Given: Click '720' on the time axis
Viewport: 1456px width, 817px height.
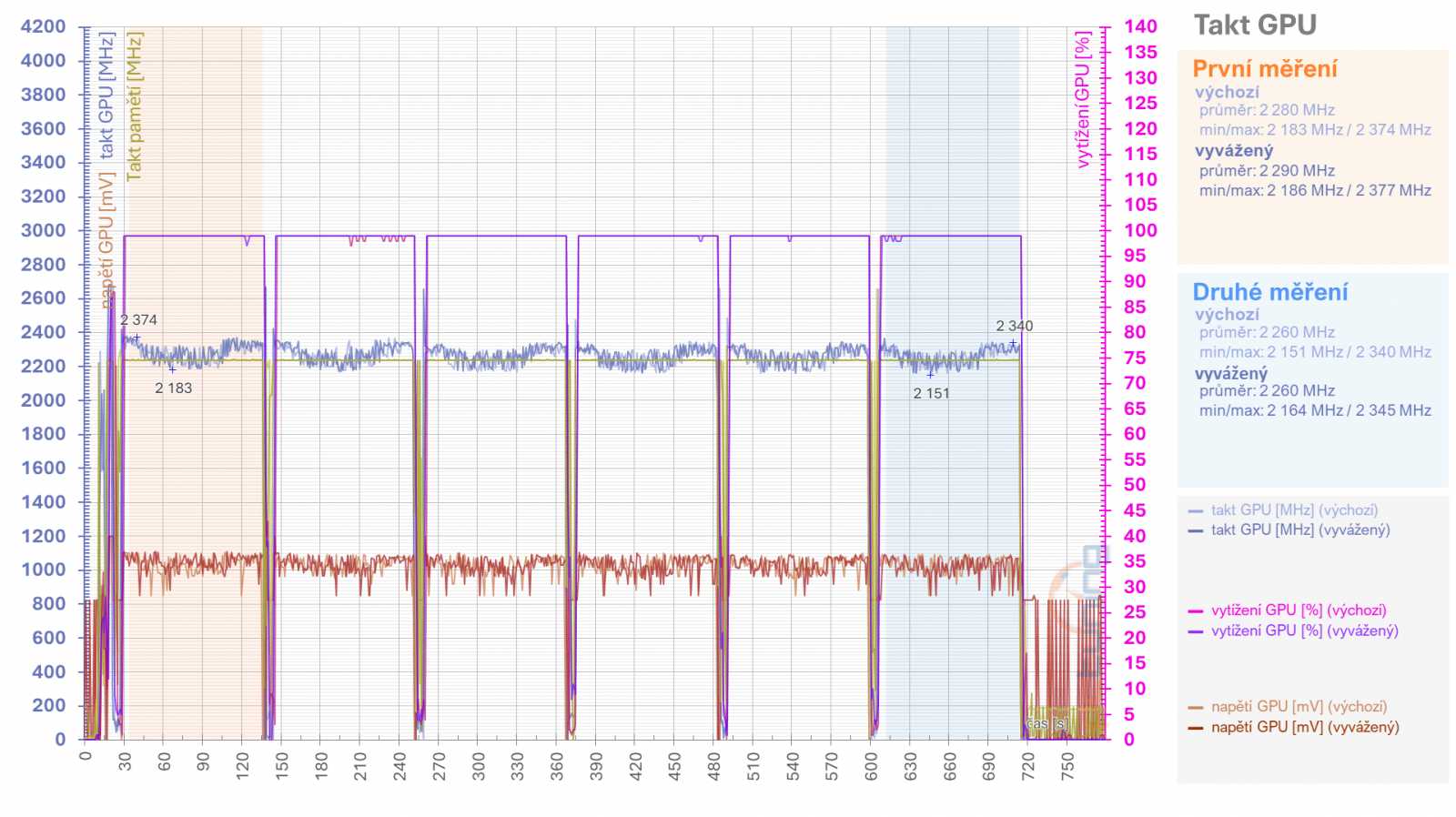Looking at the screenshot, I should click(x=1028, y=766).
